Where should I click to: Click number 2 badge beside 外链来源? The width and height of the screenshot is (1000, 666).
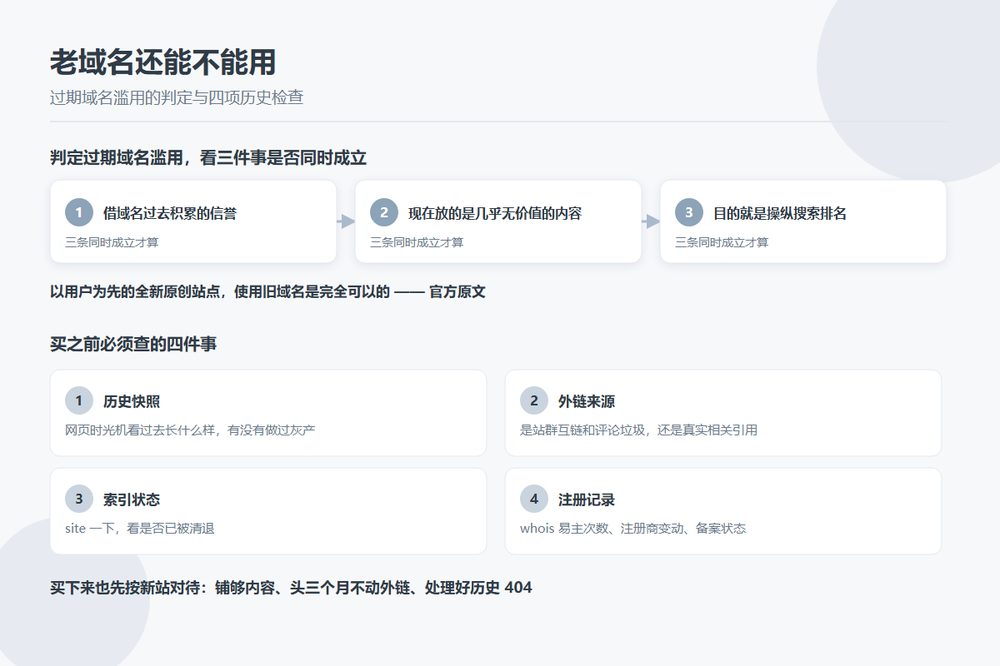click(534, 401)
